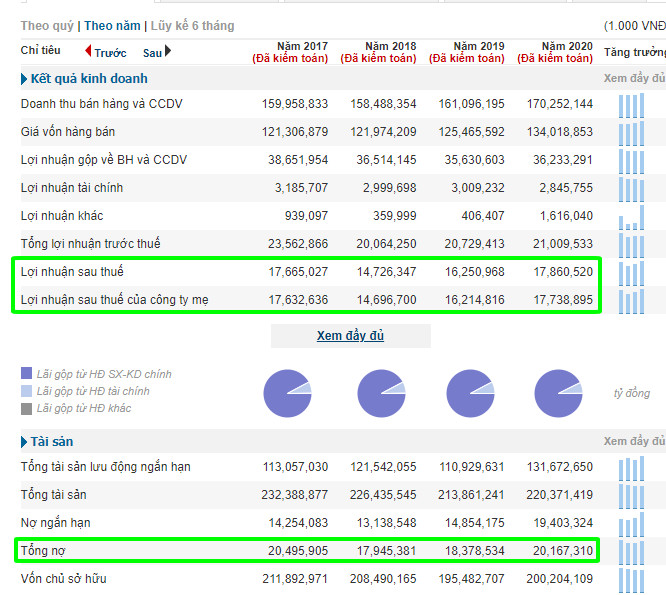Viewport: 666px width, 595px height.
Task: Select the Theo năm tab
Action: click(112, 26)
